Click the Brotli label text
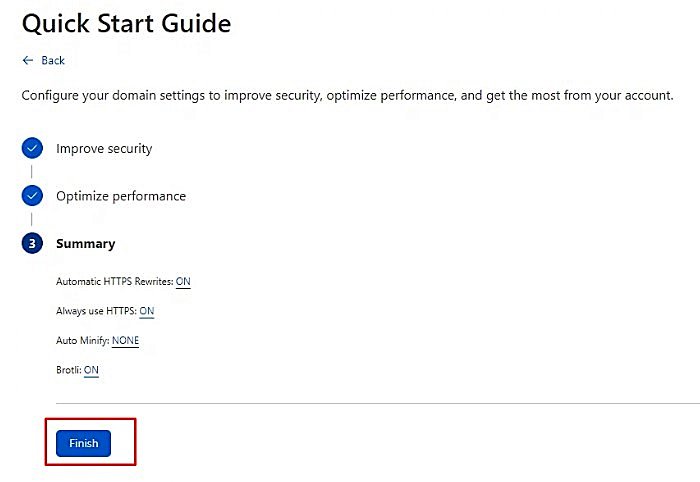This screenshot has width=700, height=482. point(69,370)
